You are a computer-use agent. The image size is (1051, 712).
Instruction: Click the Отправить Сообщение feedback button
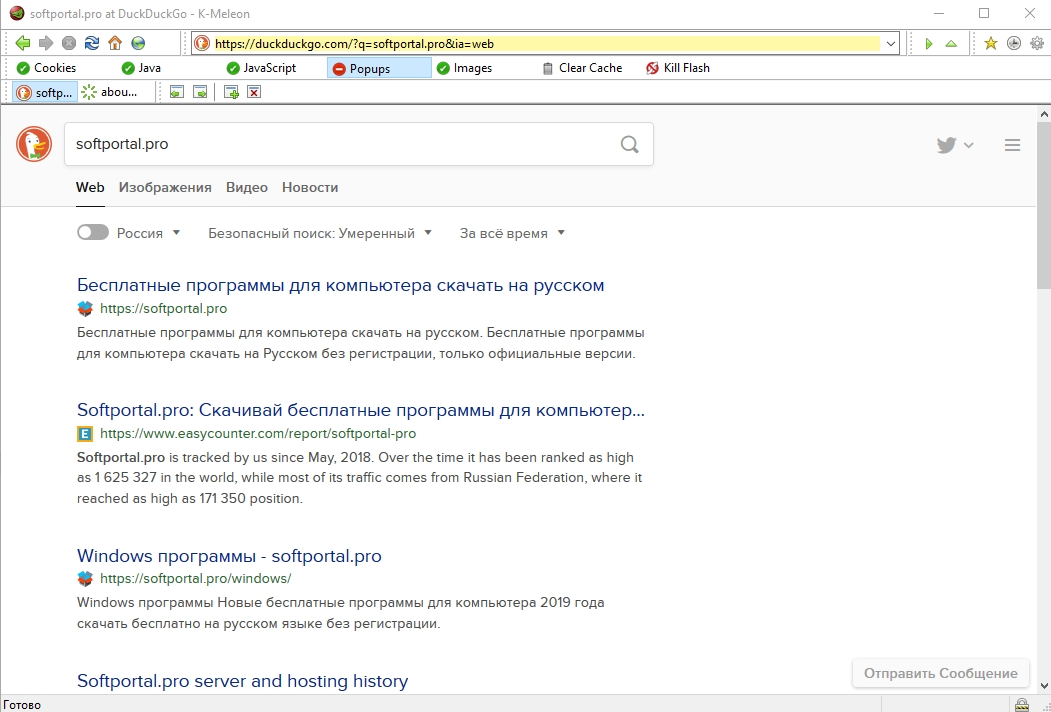[x=940, y=673]
